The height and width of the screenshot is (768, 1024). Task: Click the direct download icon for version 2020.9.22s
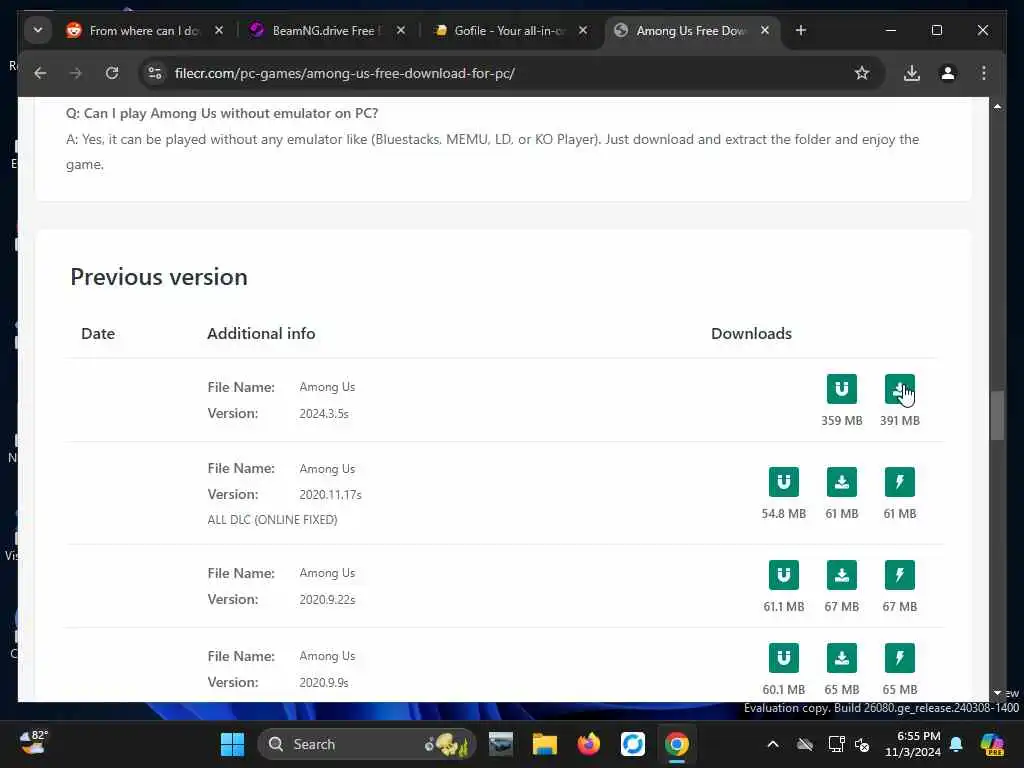click(x=841, y=575)
